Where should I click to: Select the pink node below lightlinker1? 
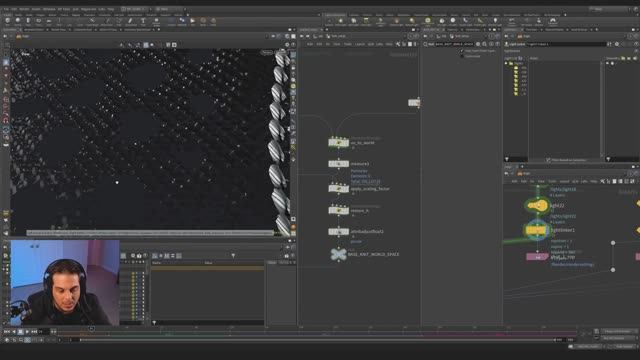tap(537, 257)
